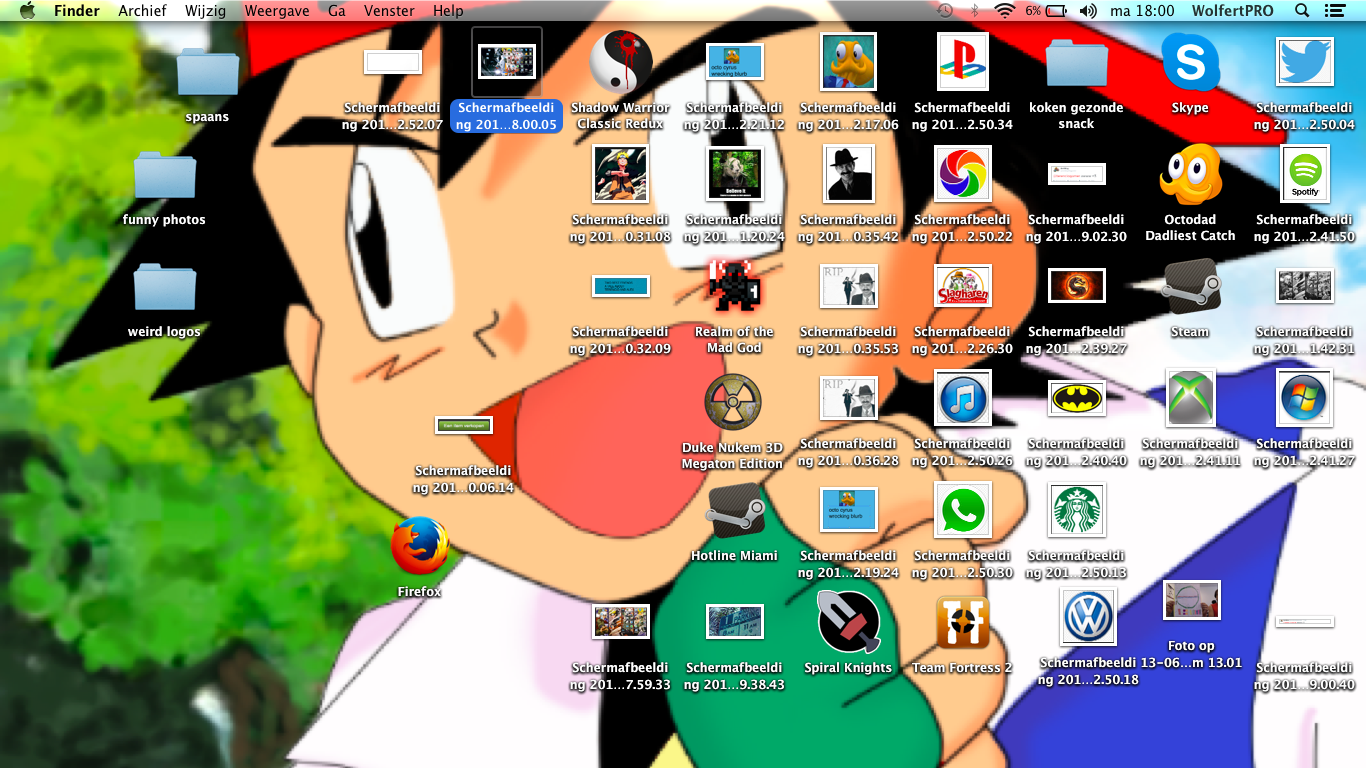Viewport: 1366px width, 768px height.
Task: Click the WolfertPRO user menu
Action: [x=1232, y=11]
